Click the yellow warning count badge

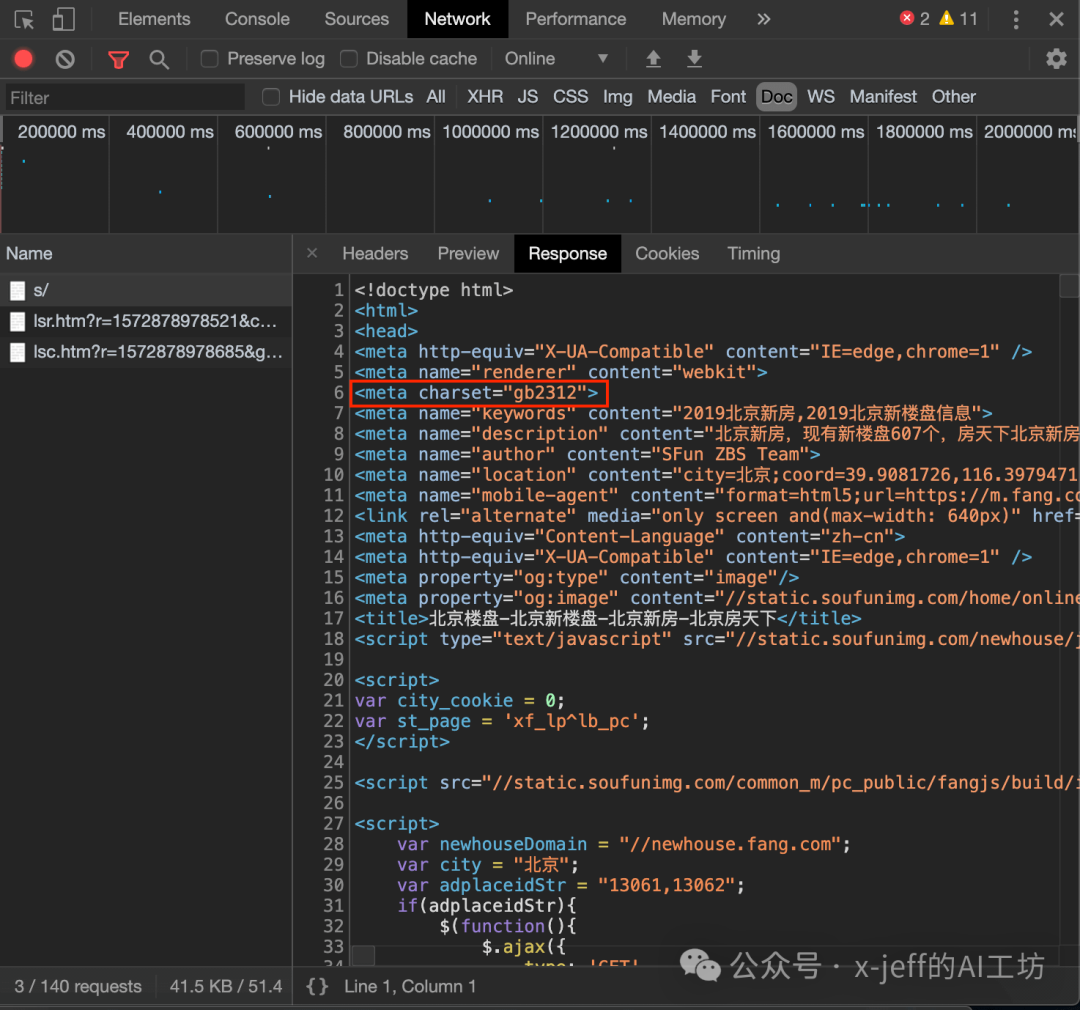959,19
